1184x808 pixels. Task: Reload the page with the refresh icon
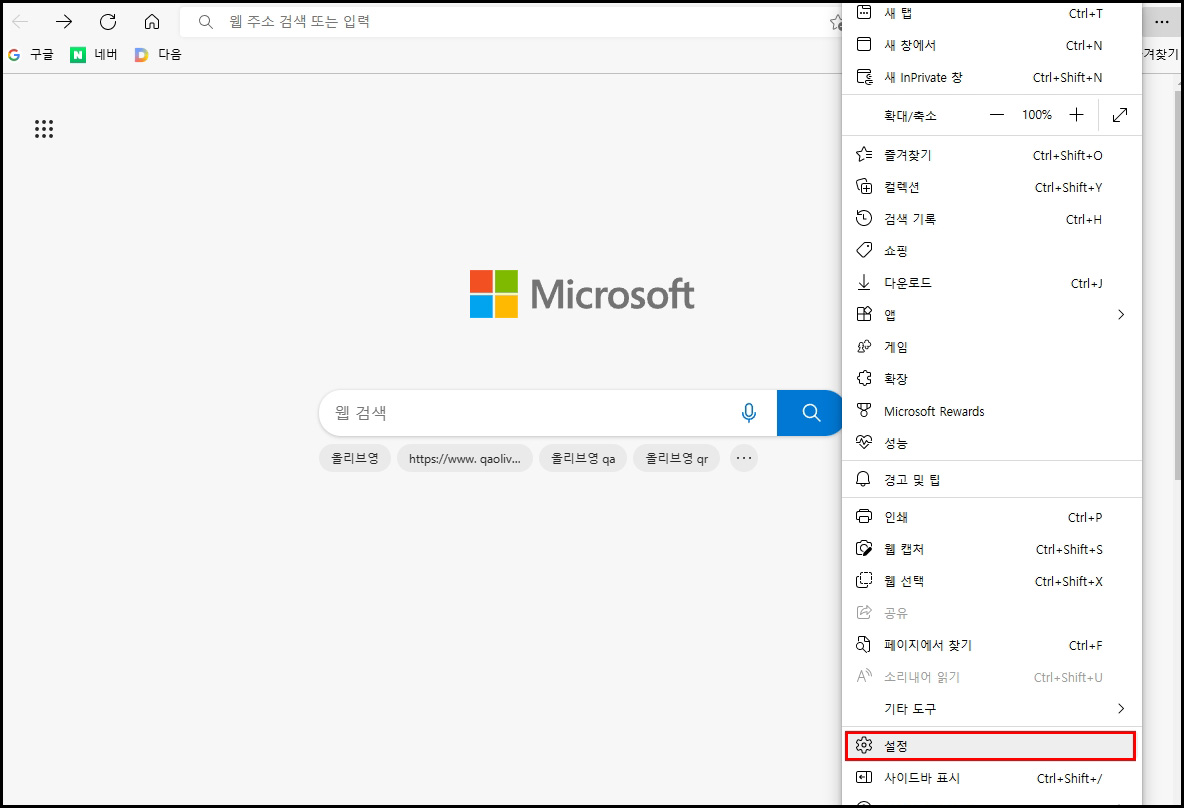click(108, 22)
